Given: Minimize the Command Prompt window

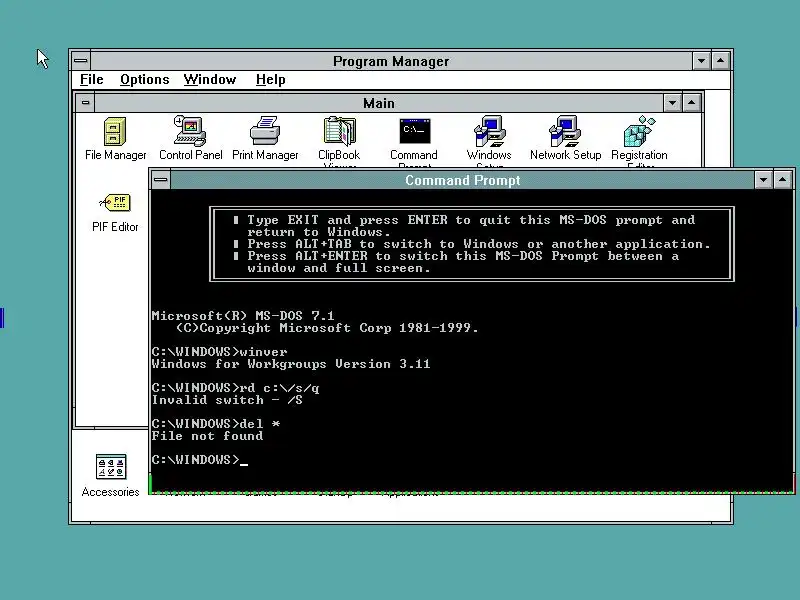Looking at the screenshot, I should [x=763, y=180].
